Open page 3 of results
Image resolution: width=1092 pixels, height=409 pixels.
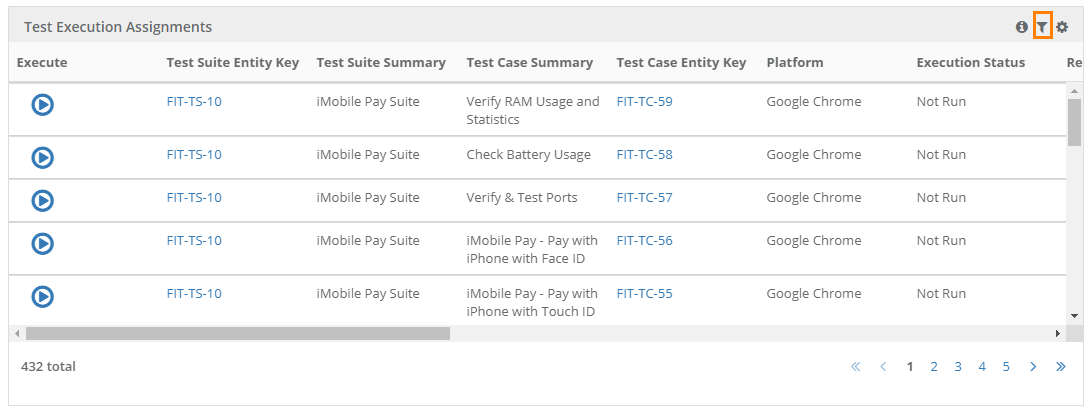coord(958,366)
